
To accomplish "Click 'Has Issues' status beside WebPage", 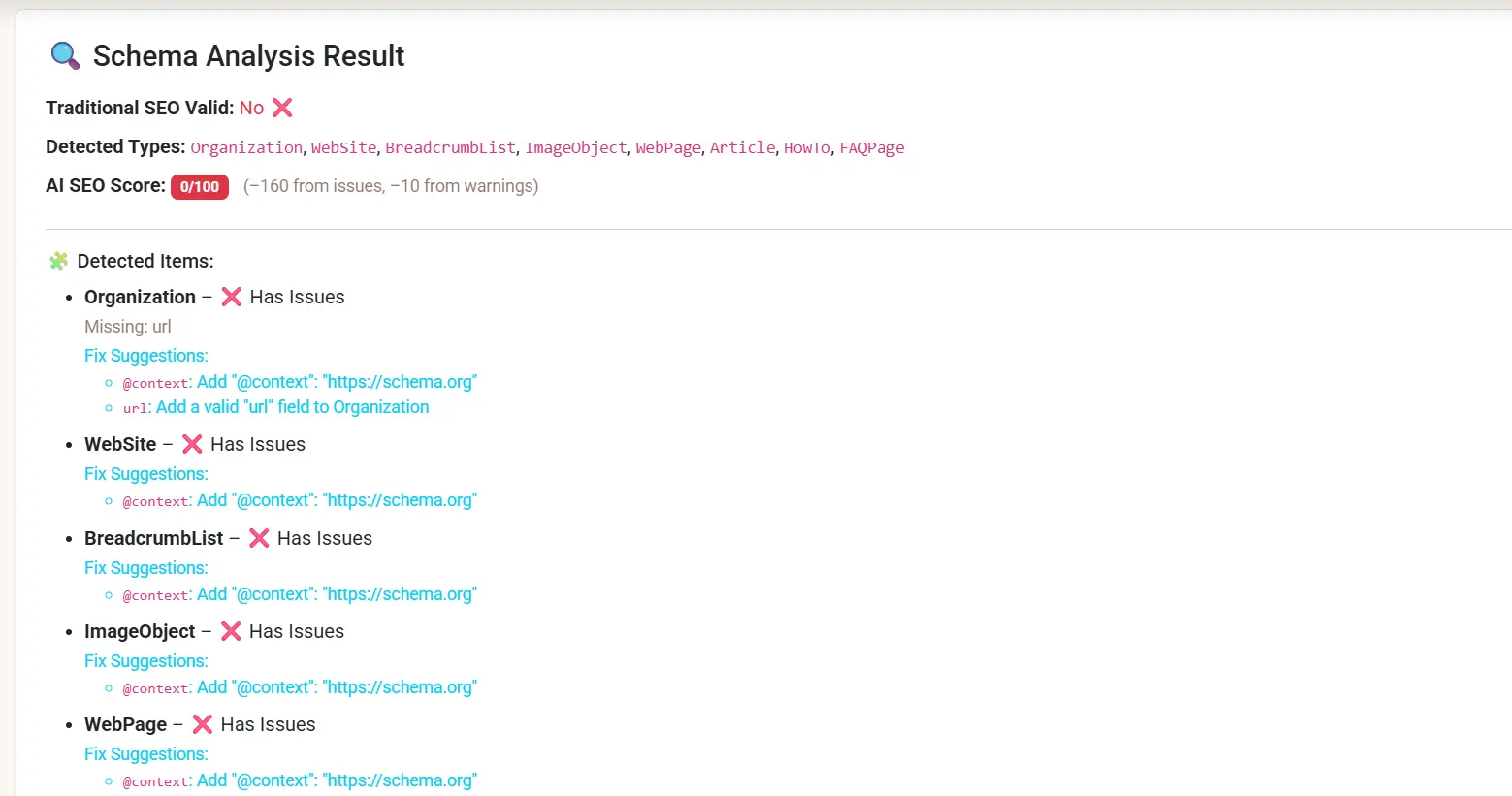I will [x=269, y=724].
